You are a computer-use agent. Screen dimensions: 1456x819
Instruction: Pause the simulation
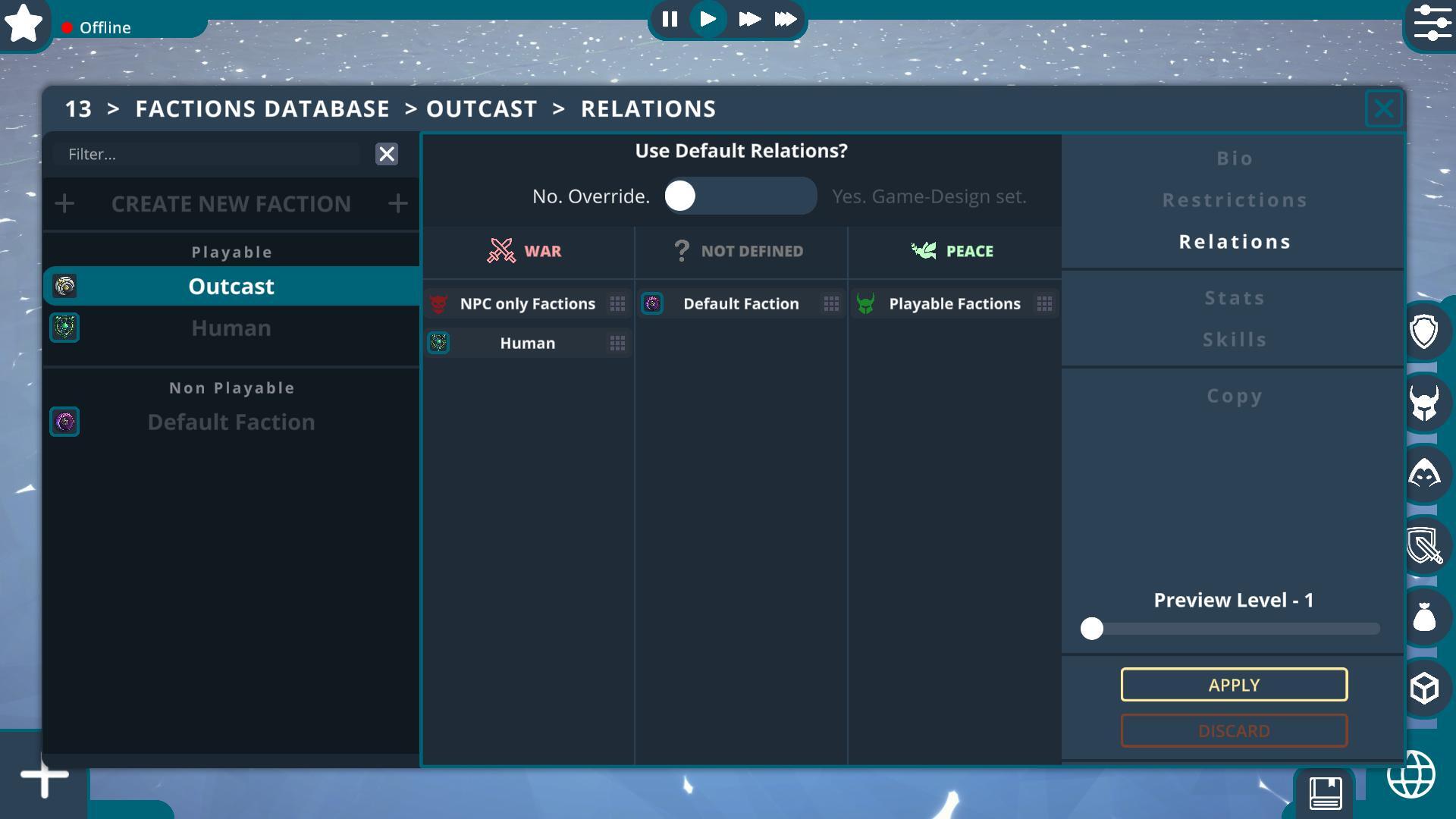point(670,19)
